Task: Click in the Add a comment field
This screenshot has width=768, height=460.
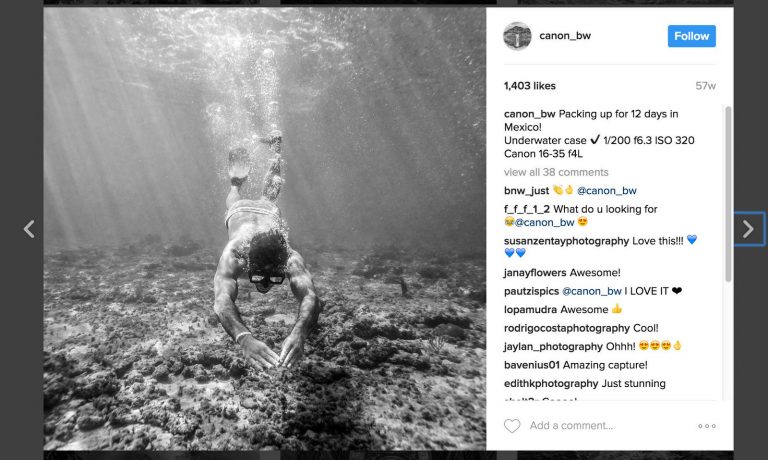Action: coord(600,426)
